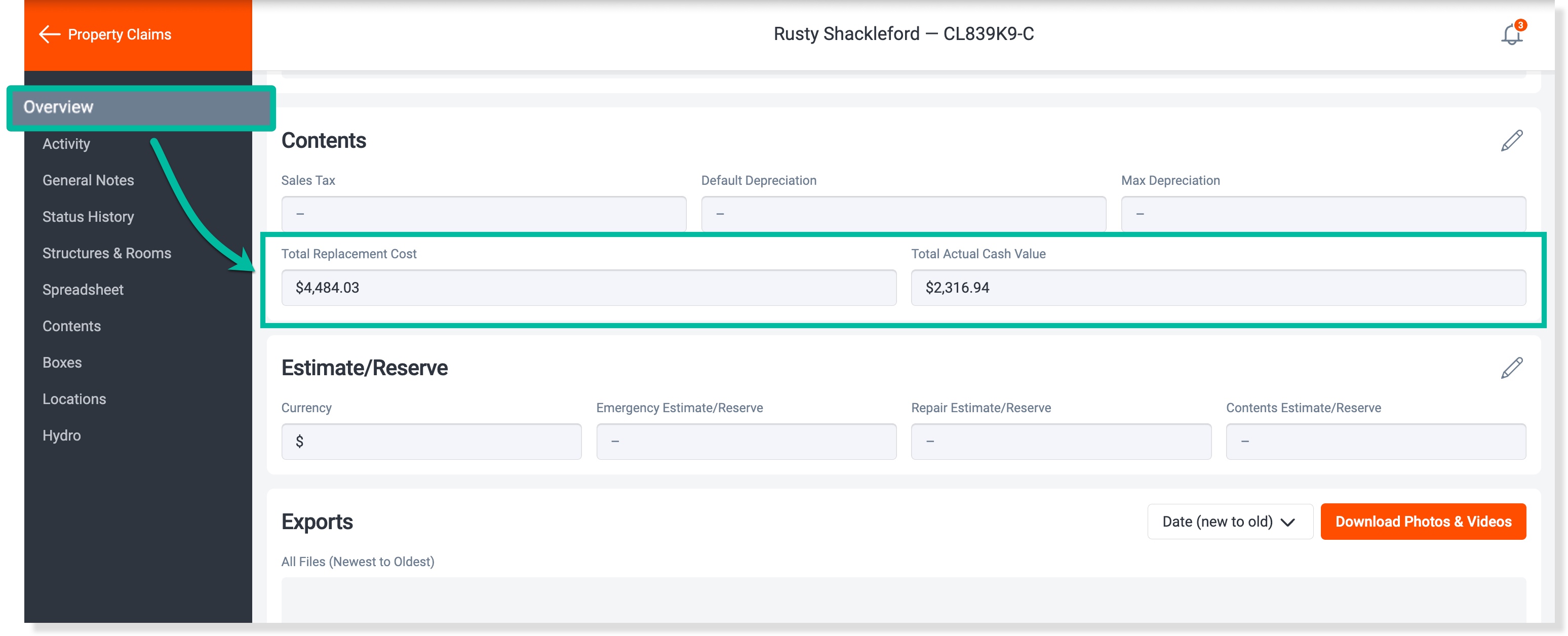The width and height of the screenshot is (1568, 636).
Task: Click the Currency field showing $
Action: pos(431,442)
